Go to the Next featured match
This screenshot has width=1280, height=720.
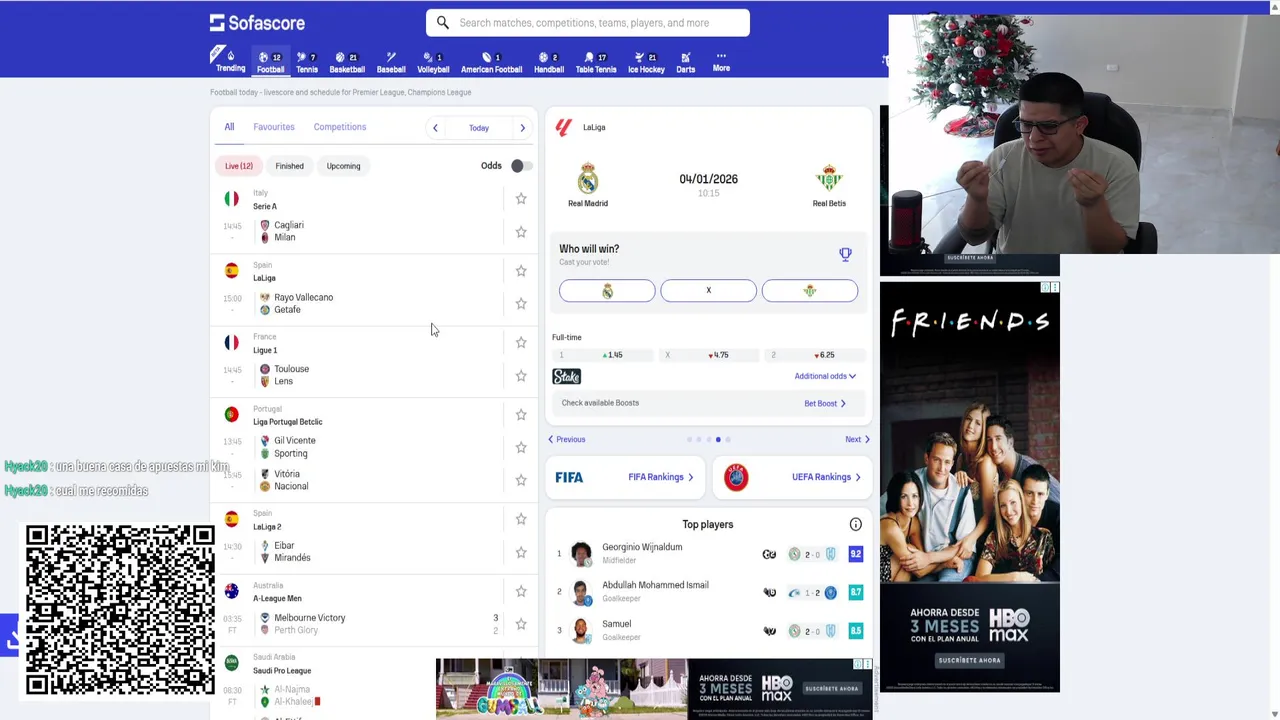click(857, 439)
